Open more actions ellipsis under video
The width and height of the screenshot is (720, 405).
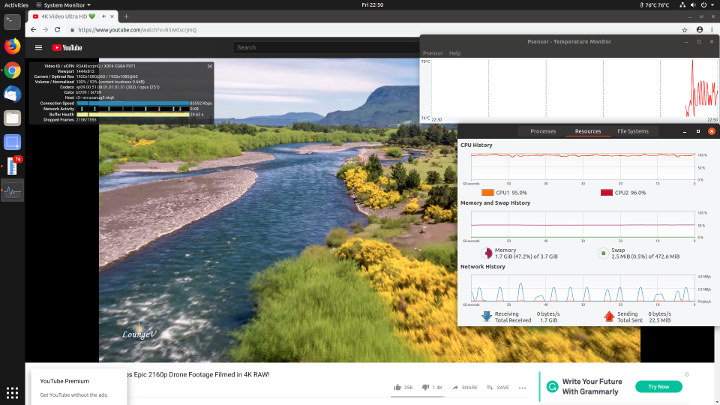(522, 388)
